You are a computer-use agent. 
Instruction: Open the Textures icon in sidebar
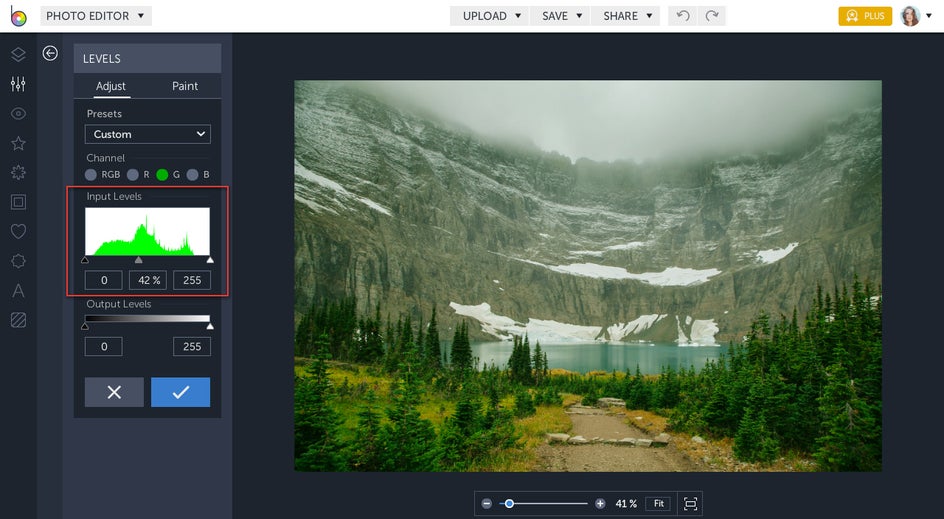pos(18,320)
